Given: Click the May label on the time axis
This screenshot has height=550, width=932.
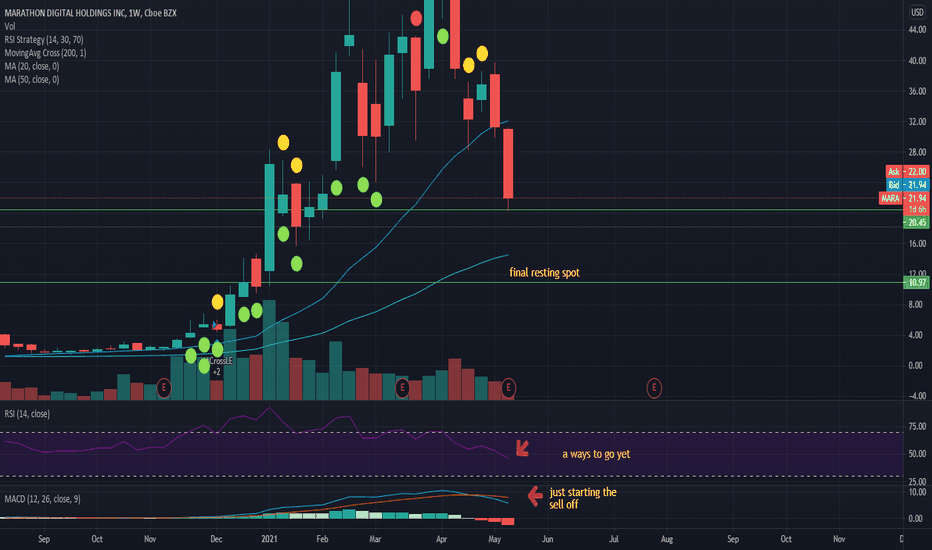Looking at the screenshot, I should (x=495, y=539).
